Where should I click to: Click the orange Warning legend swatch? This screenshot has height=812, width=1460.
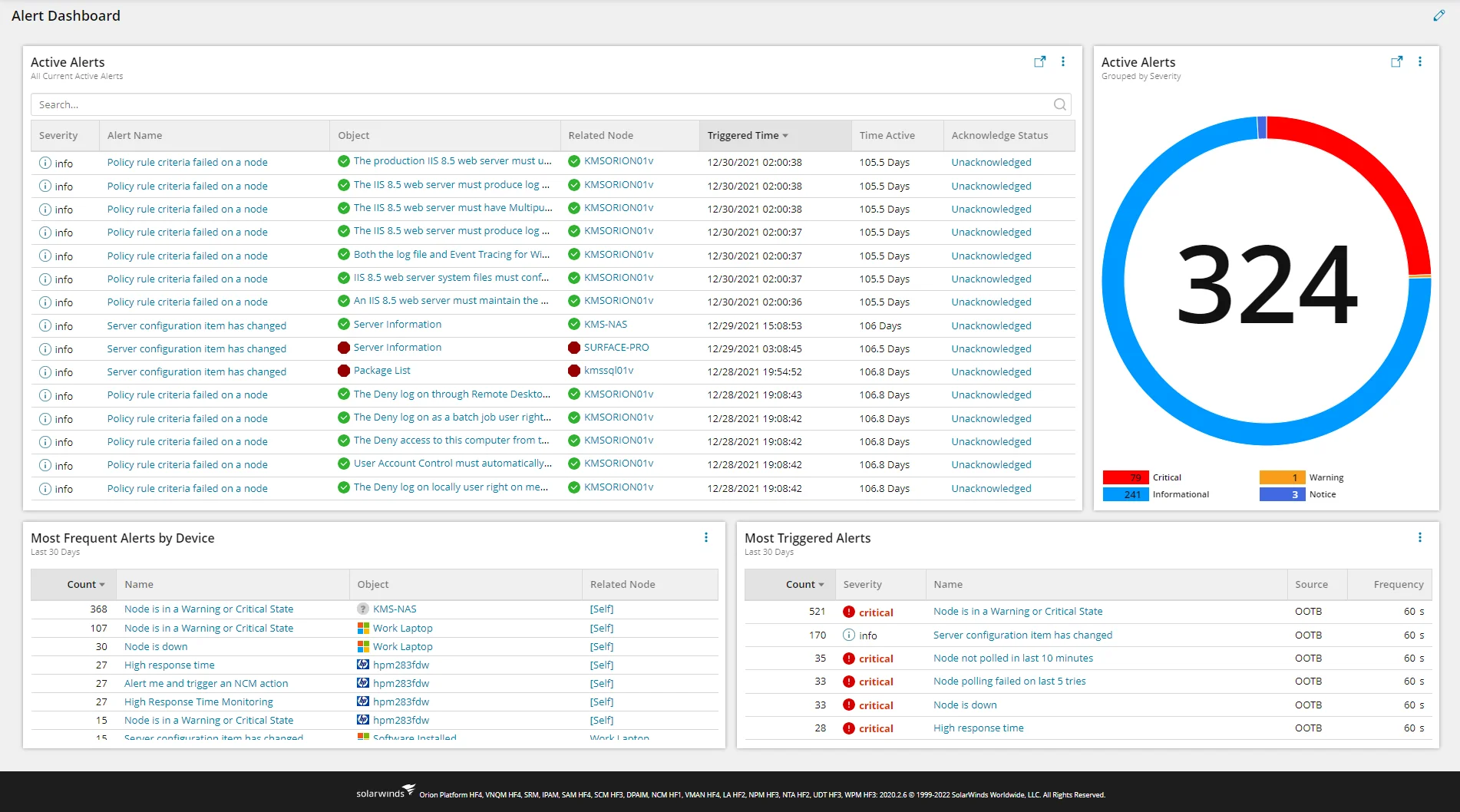tap(1282, 477)
